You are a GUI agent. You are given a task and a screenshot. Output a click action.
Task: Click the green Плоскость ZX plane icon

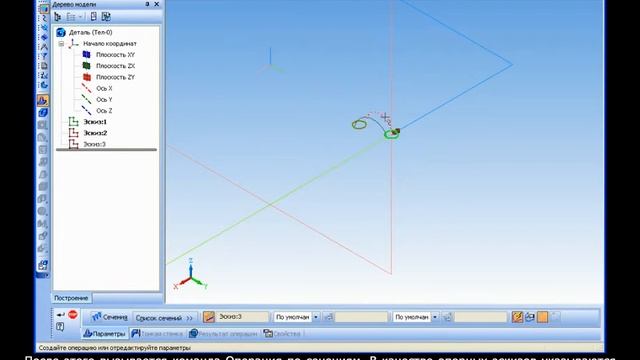click(86, 65)
